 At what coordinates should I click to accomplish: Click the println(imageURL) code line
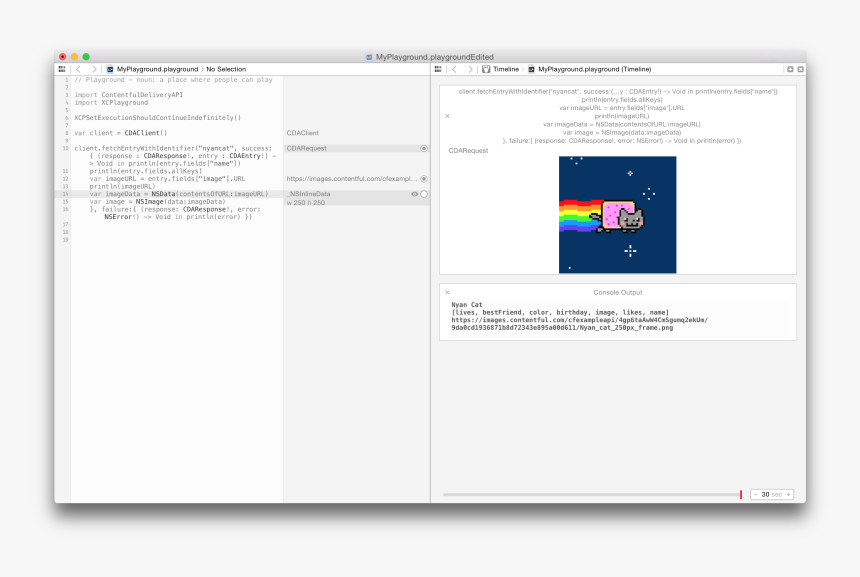[122, 186]
